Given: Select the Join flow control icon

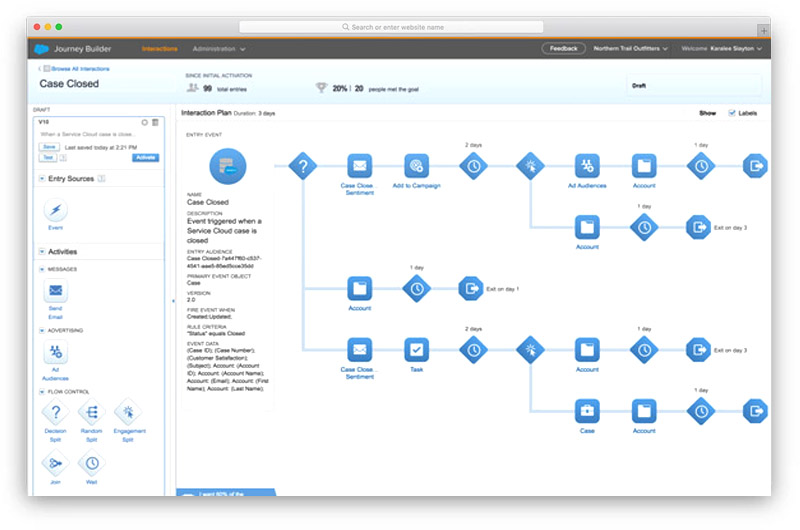Looking at the screenshot, I should [57, 462].
